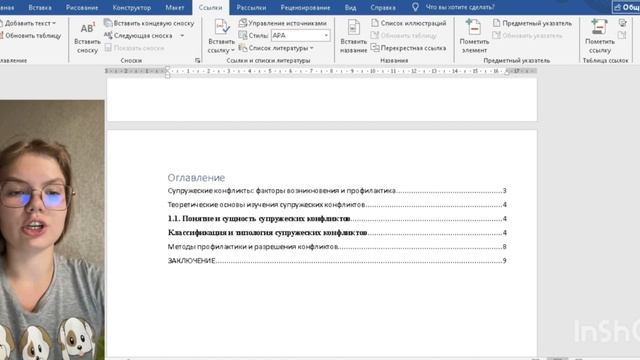Select the Ссылки tab
The height and width of the screenshot is (360, 640).
[x=211, y=7]
